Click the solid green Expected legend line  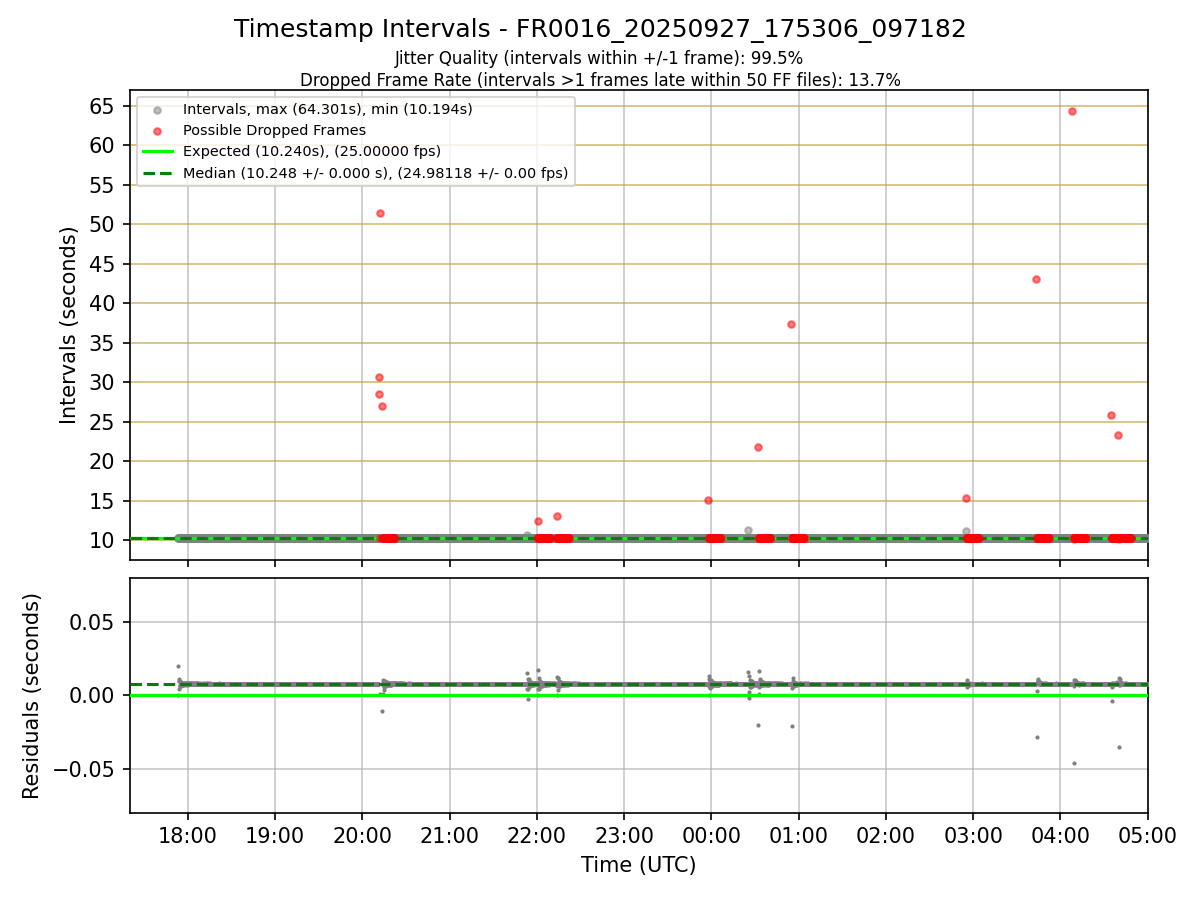[x=158, y=152]
